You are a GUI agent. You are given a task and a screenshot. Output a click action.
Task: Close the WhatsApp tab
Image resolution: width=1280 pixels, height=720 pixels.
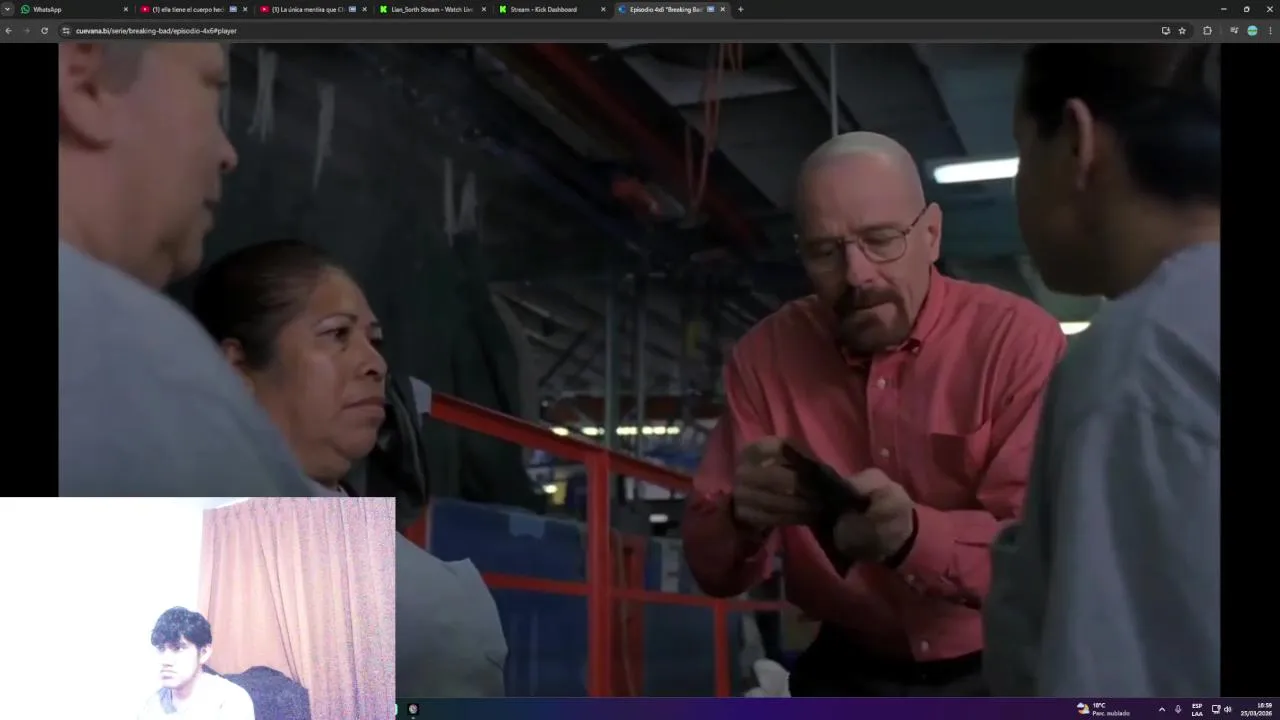click(x=126, y=9)
